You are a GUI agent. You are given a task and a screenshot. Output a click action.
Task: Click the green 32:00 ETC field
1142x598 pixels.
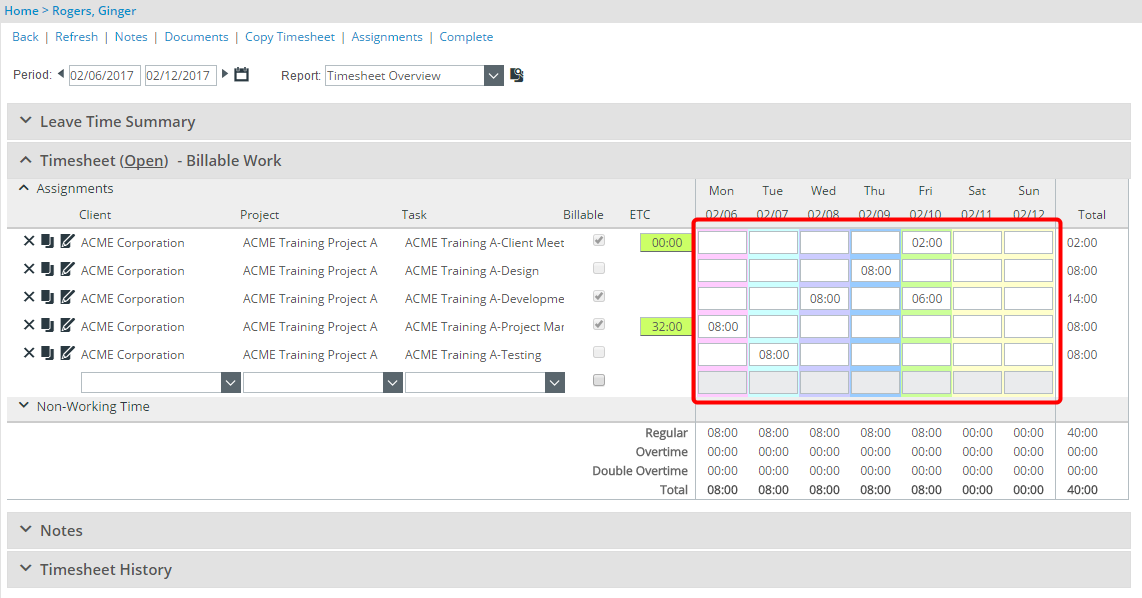click(x=666, y=326)
